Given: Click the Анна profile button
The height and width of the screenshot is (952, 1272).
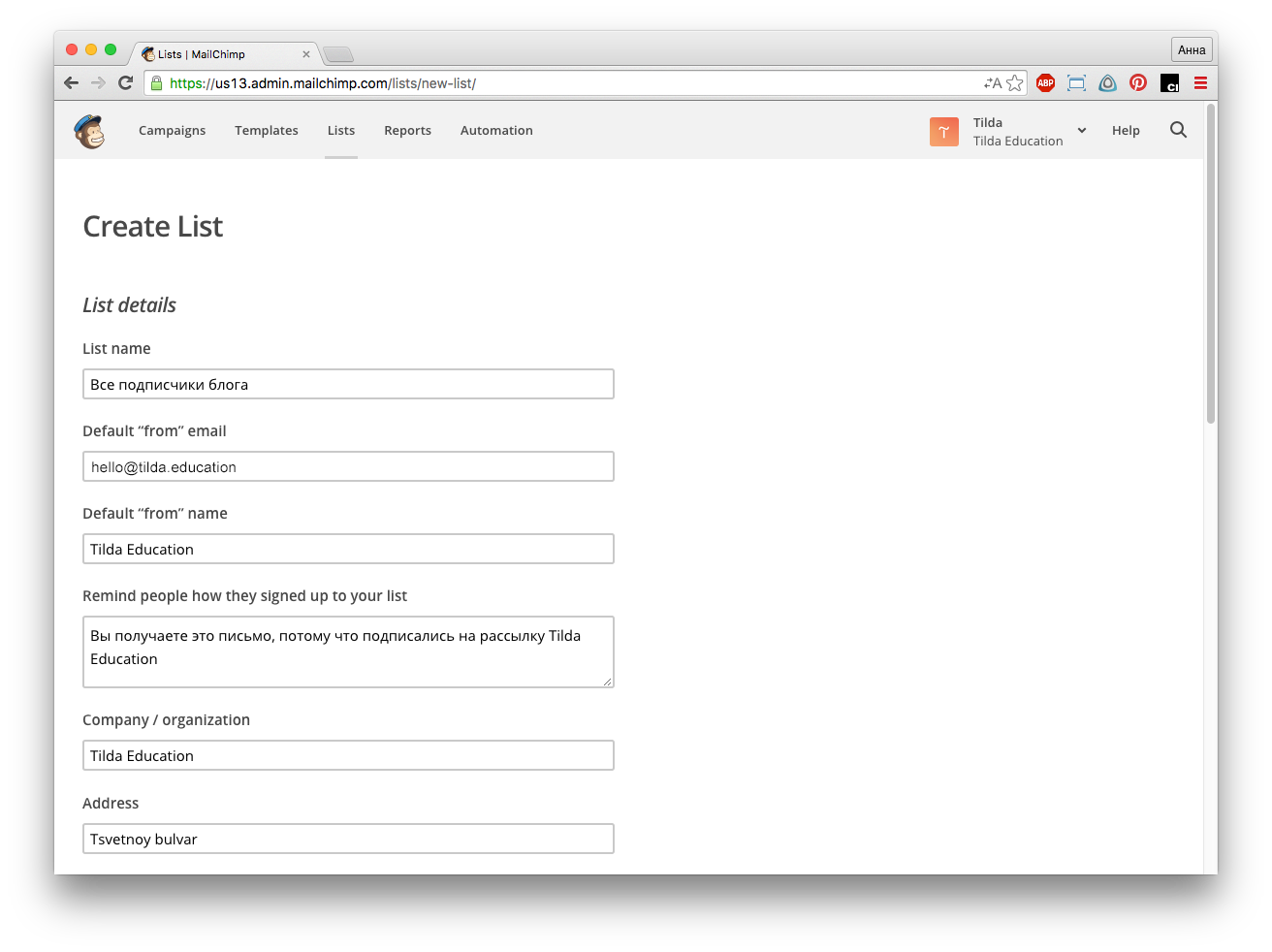Looking at the screenshot, I should [x=1192, y=50].
